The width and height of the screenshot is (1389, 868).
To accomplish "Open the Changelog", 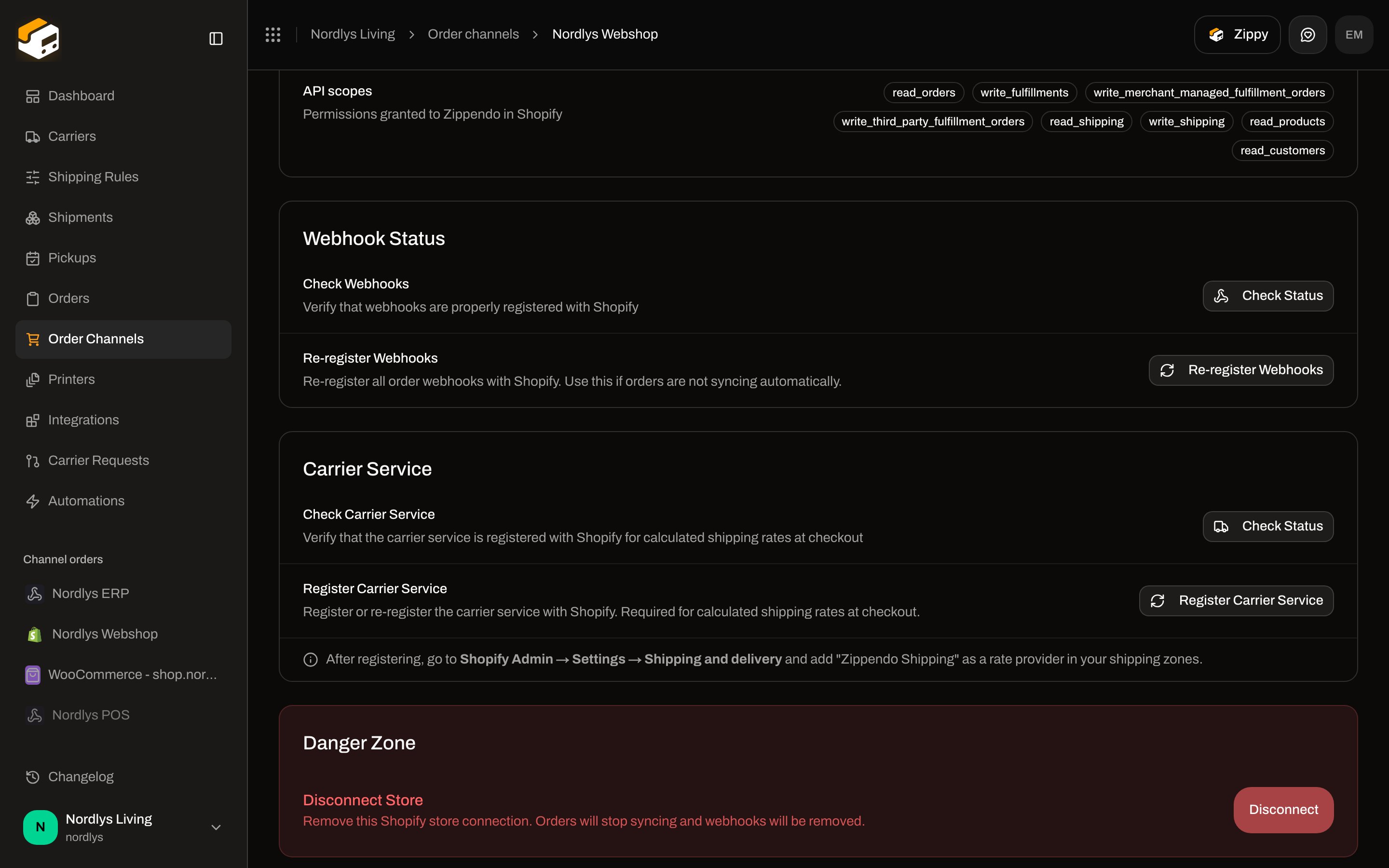I will (x=123, y=777).
